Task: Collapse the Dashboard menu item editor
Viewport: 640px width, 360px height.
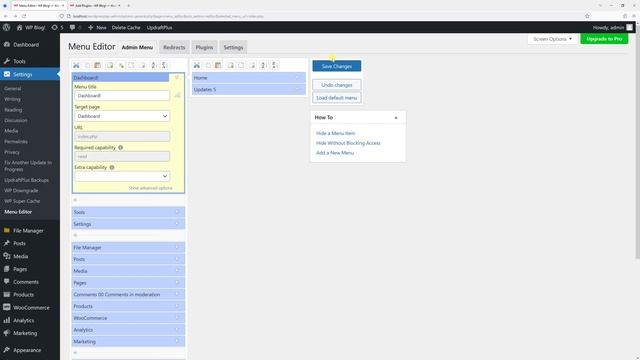Action: [177, 78]
